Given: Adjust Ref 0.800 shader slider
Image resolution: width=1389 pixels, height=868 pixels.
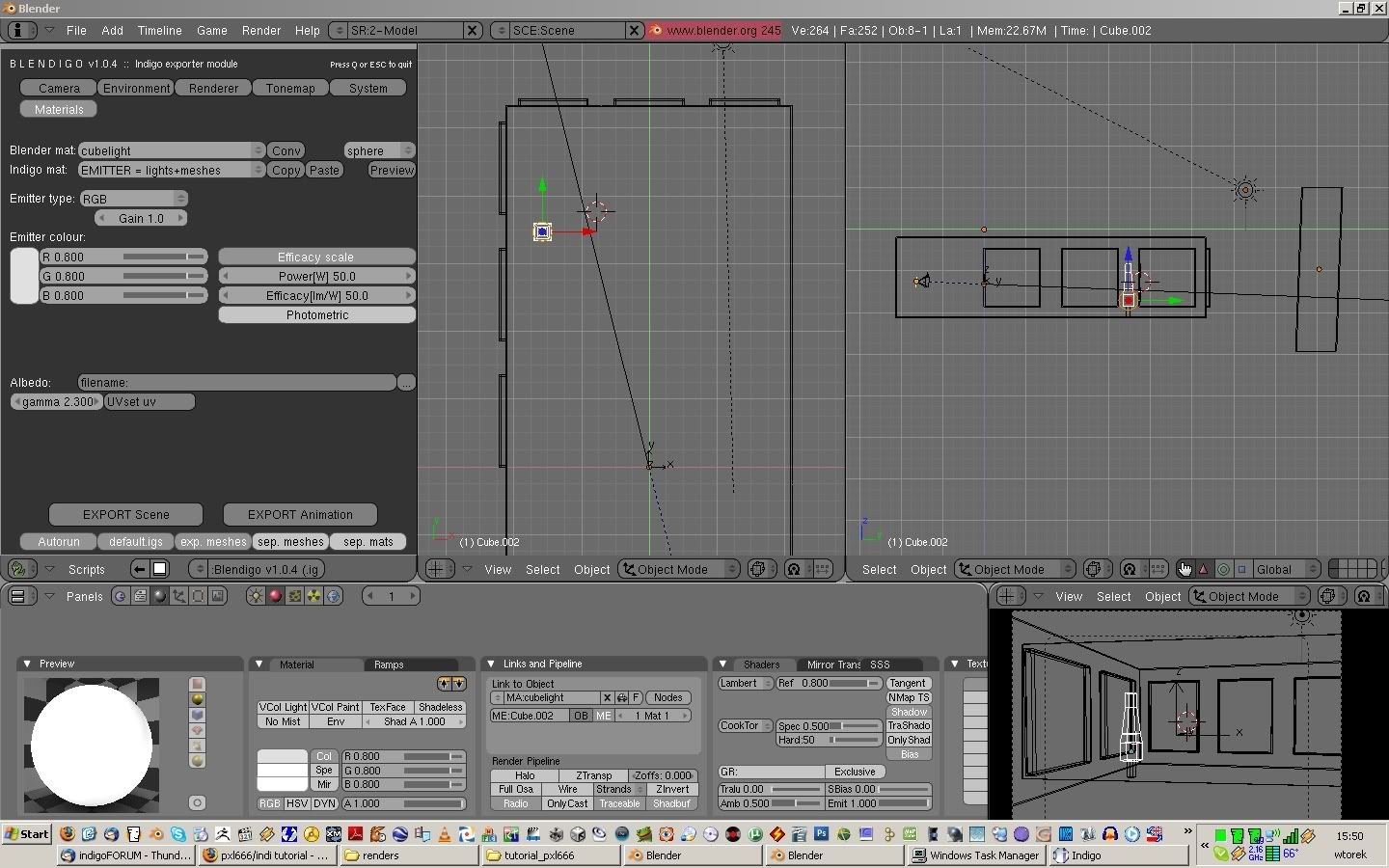Looking at the screenshot, I should click(829, 683).
